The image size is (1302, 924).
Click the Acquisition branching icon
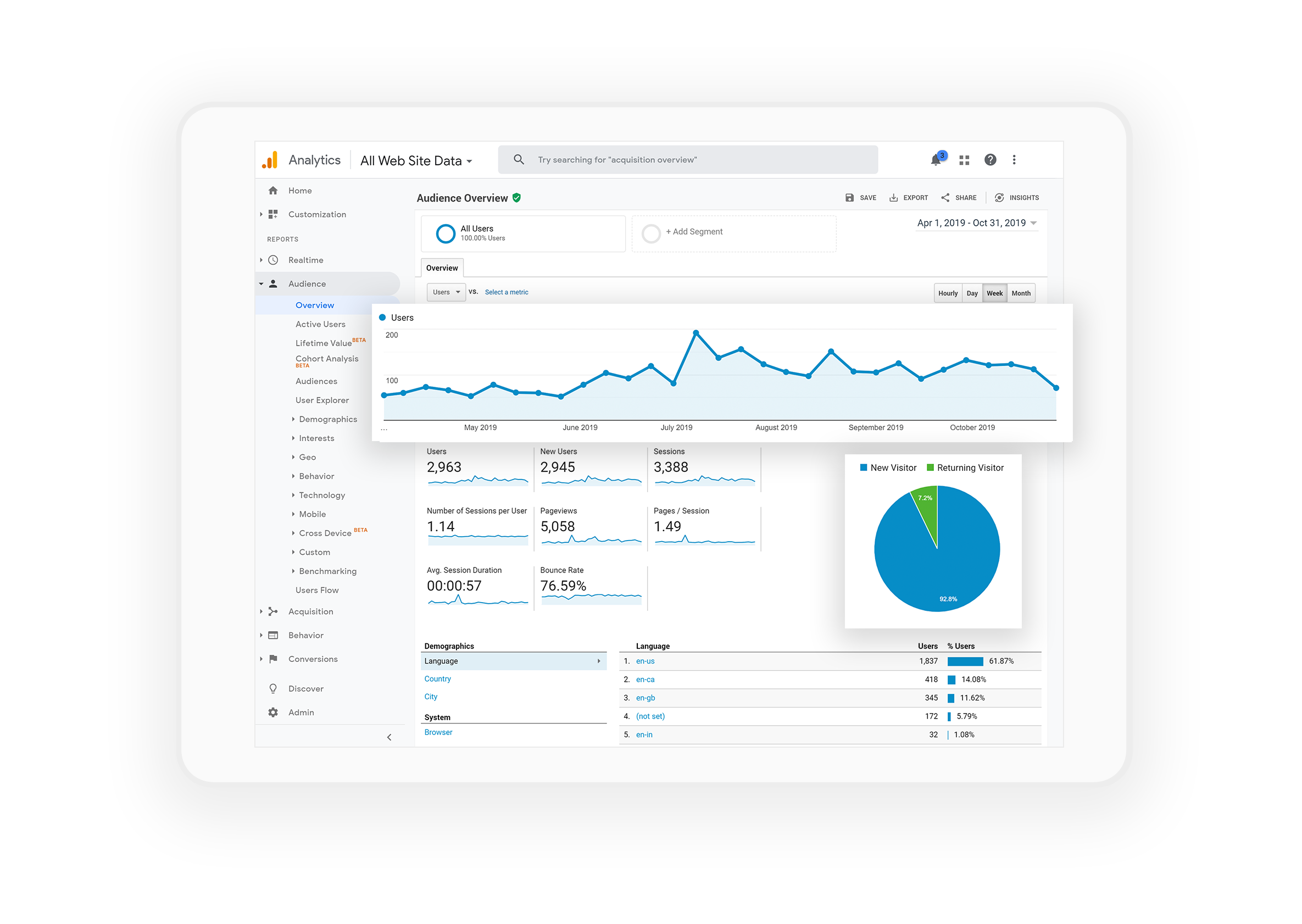click(273, 611)
